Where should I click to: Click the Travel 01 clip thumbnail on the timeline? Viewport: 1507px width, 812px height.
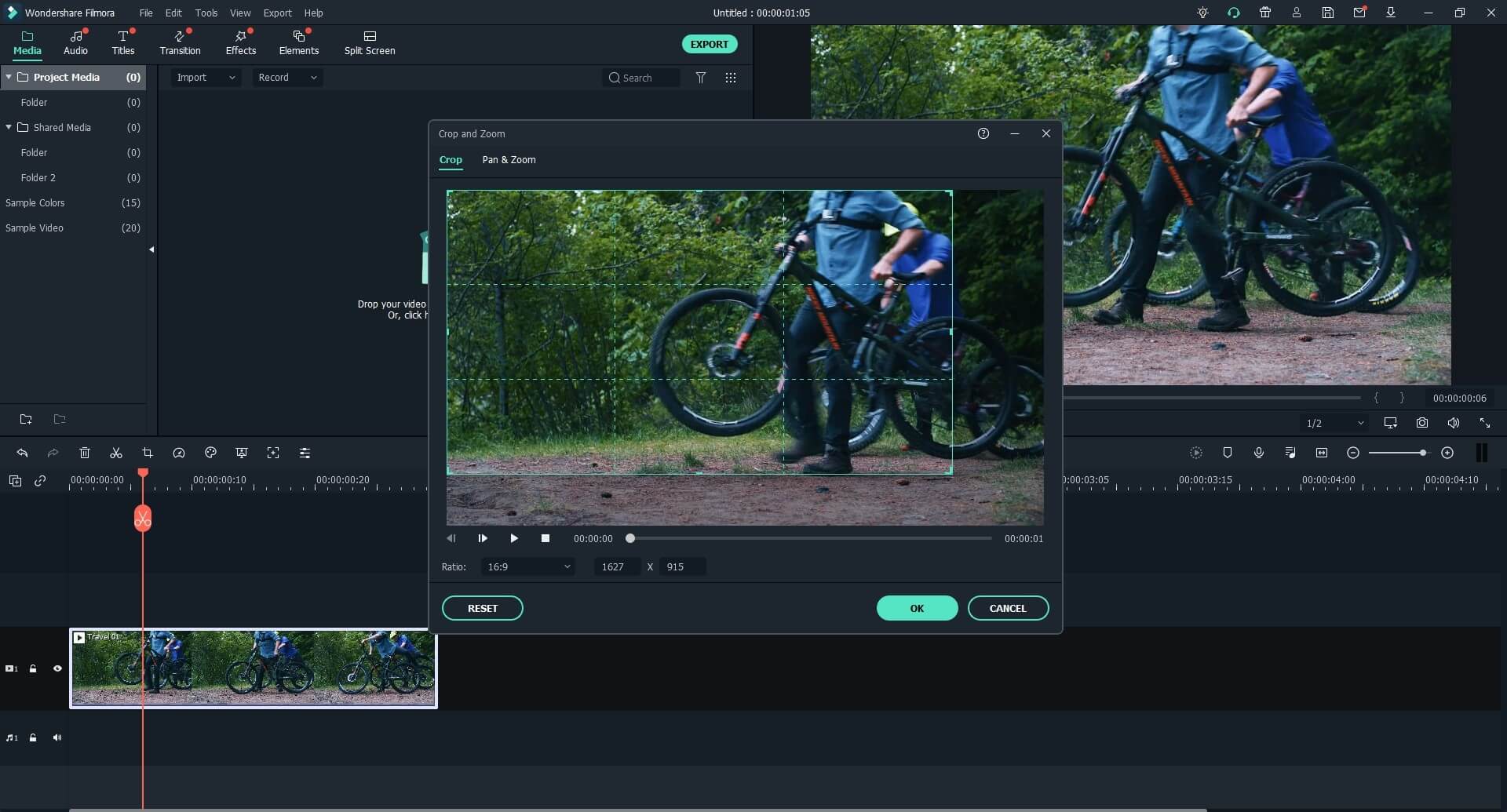point(251,668)
